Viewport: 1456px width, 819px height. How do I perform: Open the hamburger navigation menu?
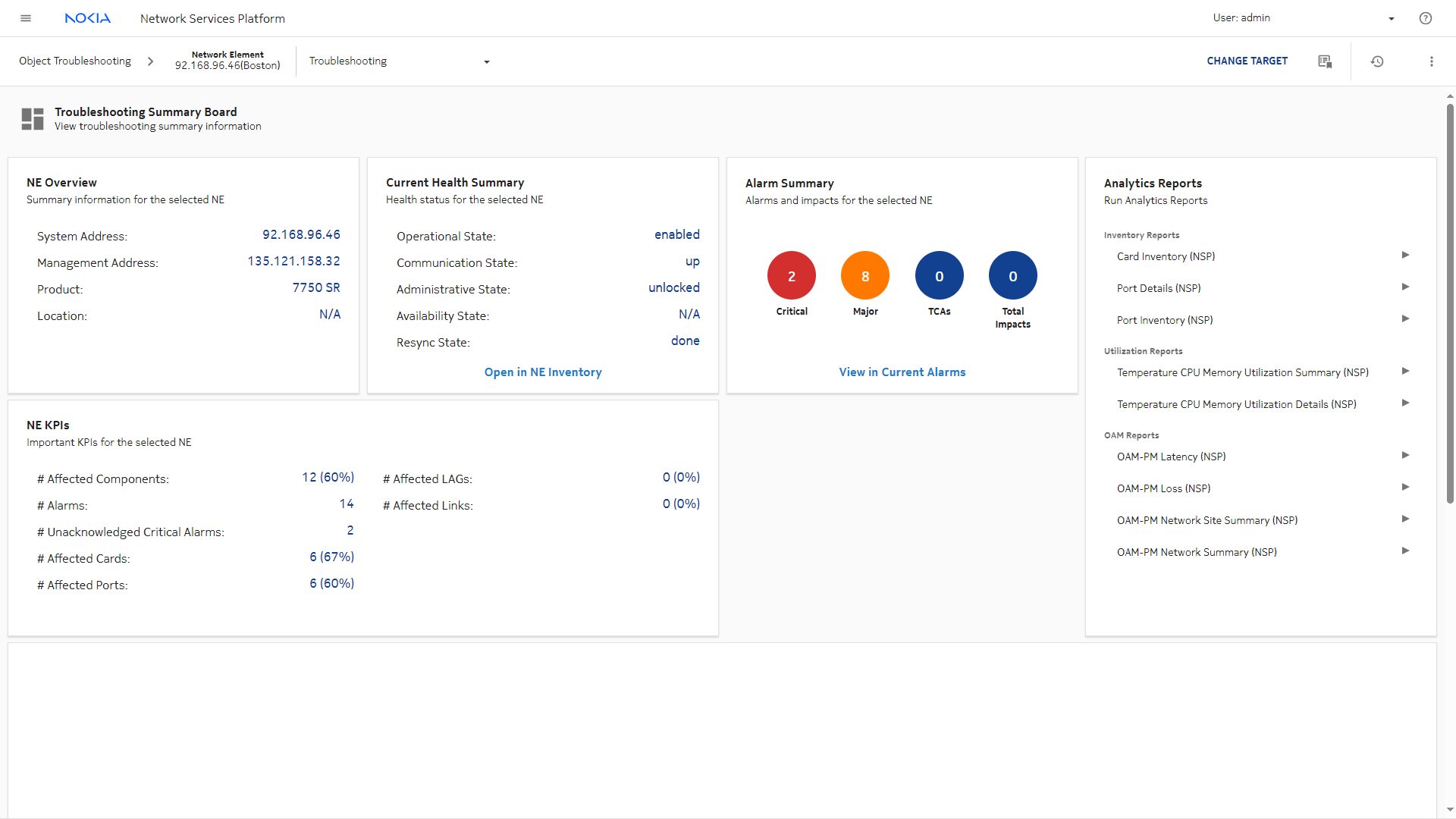[x=26, y=18]
